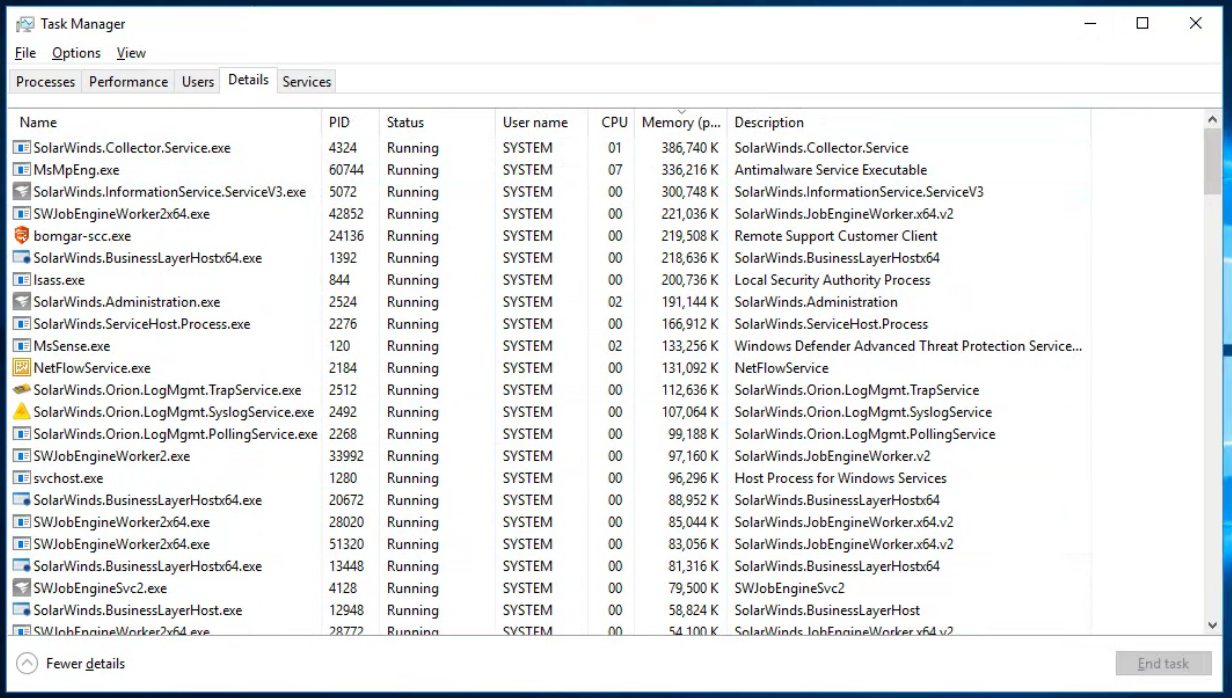Click the SolarWinds.Collector.Service.exe process icon
Image resolution: width=1232 pixels, height=698 pixels.
(22, 148)
